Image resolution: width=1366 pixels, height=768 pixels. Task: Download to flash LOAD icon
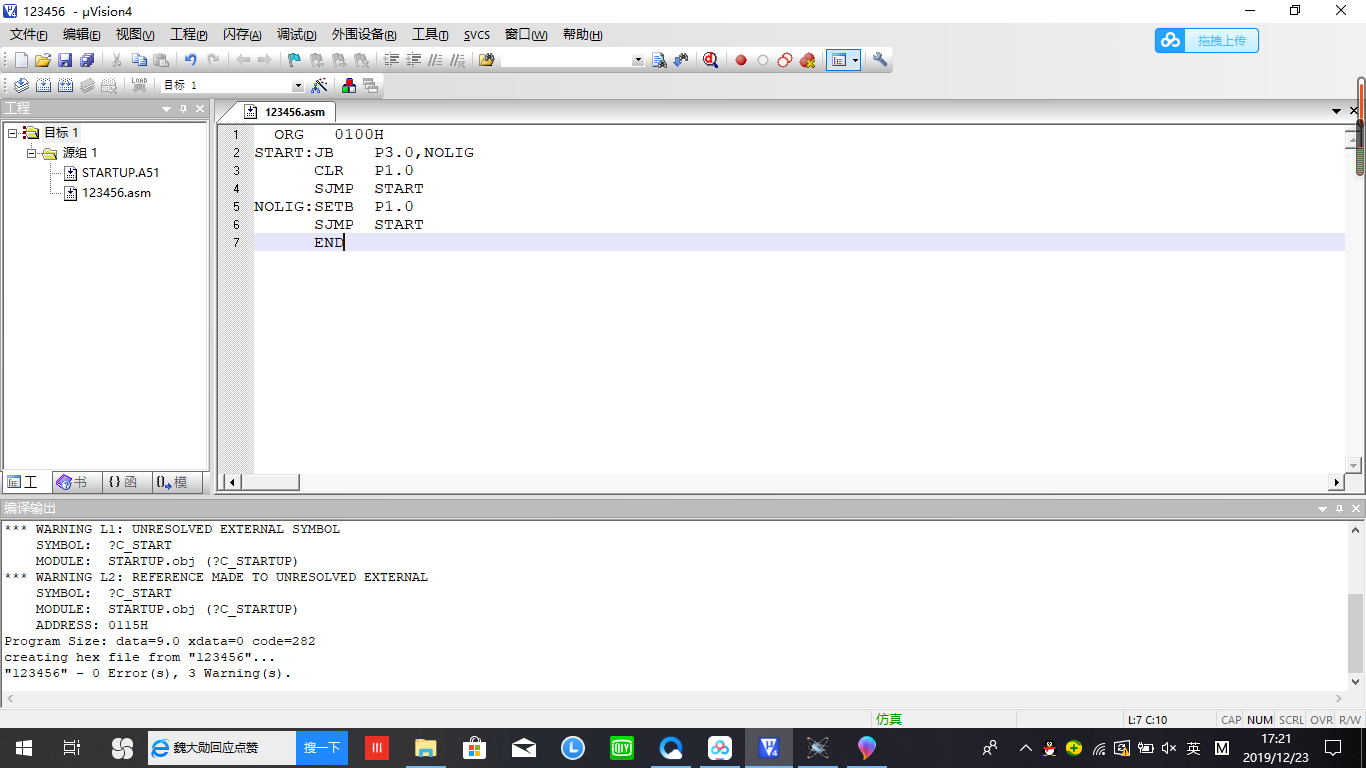139,85
